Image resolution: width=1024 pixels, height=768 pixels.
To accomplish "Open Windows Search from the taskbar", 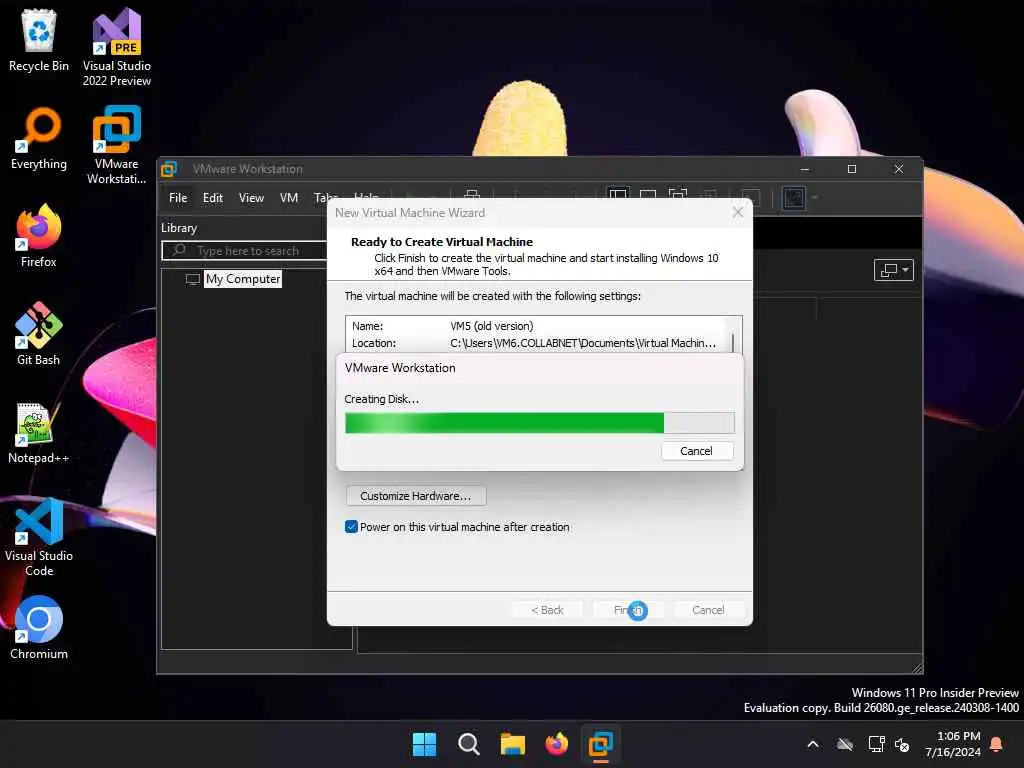I will (x=468, y=744).
